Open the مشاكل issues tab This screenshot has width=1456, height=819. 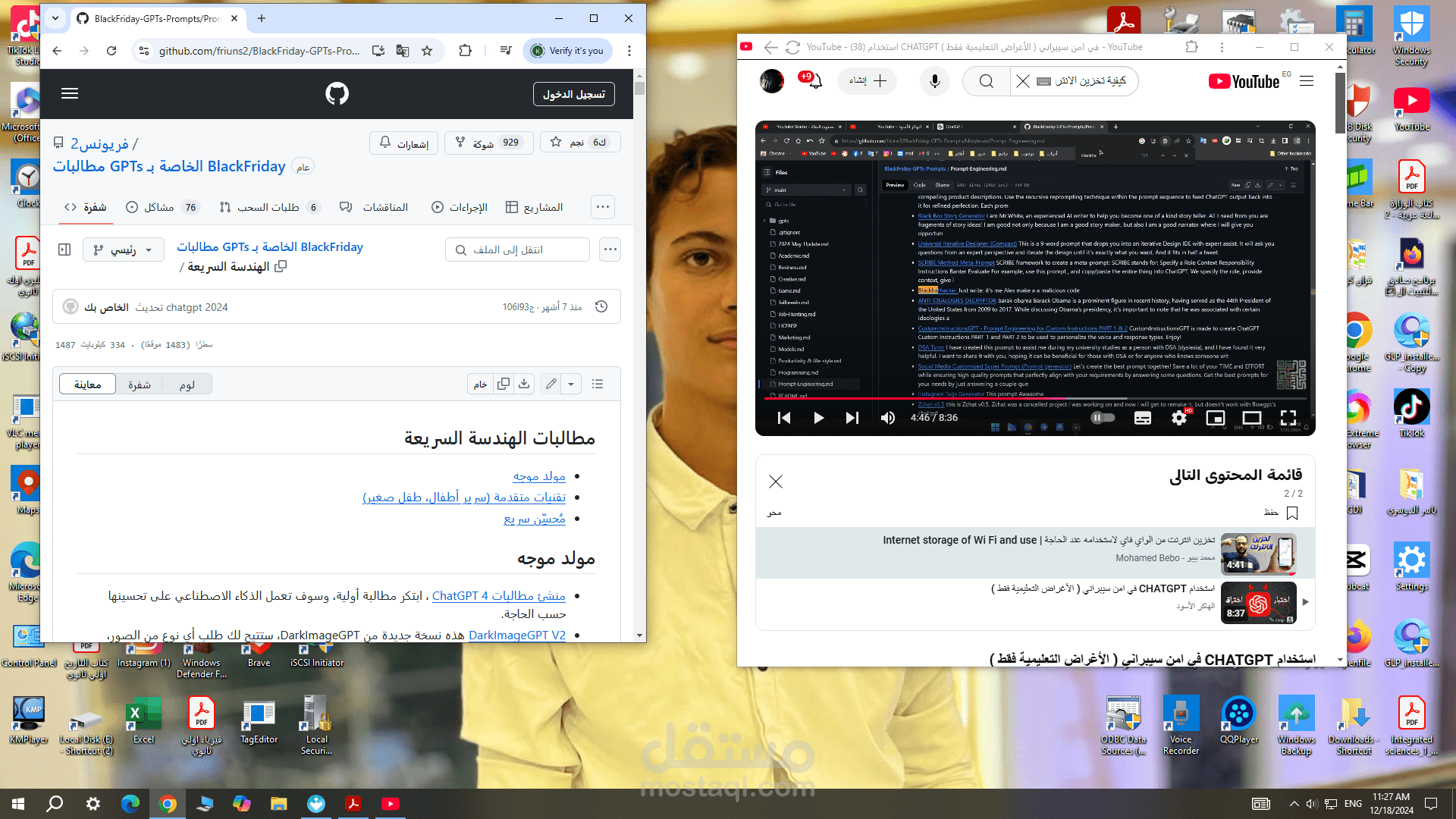(162, 207)
